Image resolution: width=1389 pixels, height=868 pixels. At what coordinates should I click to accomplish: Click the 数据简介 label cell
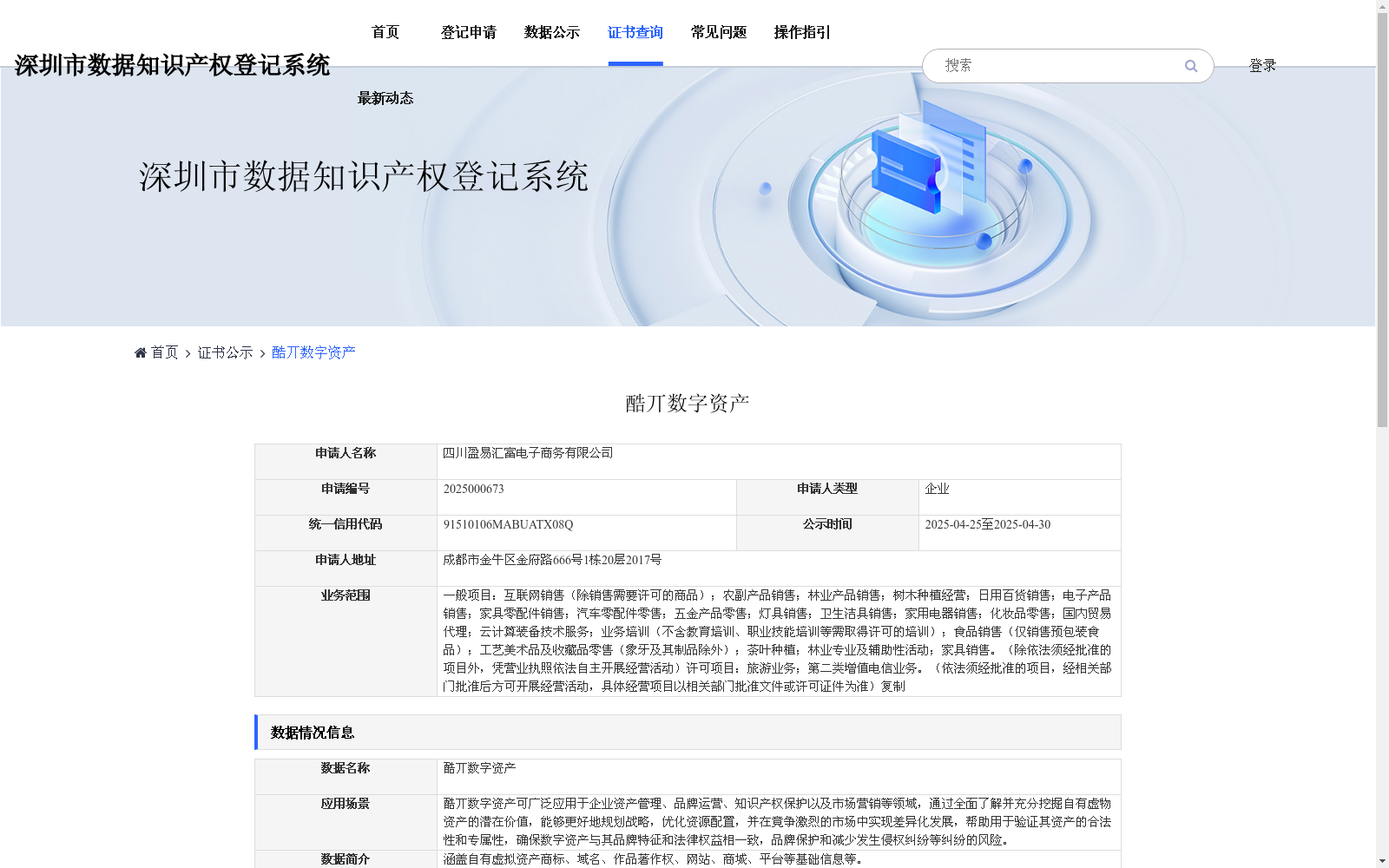(x=346, y=859)
